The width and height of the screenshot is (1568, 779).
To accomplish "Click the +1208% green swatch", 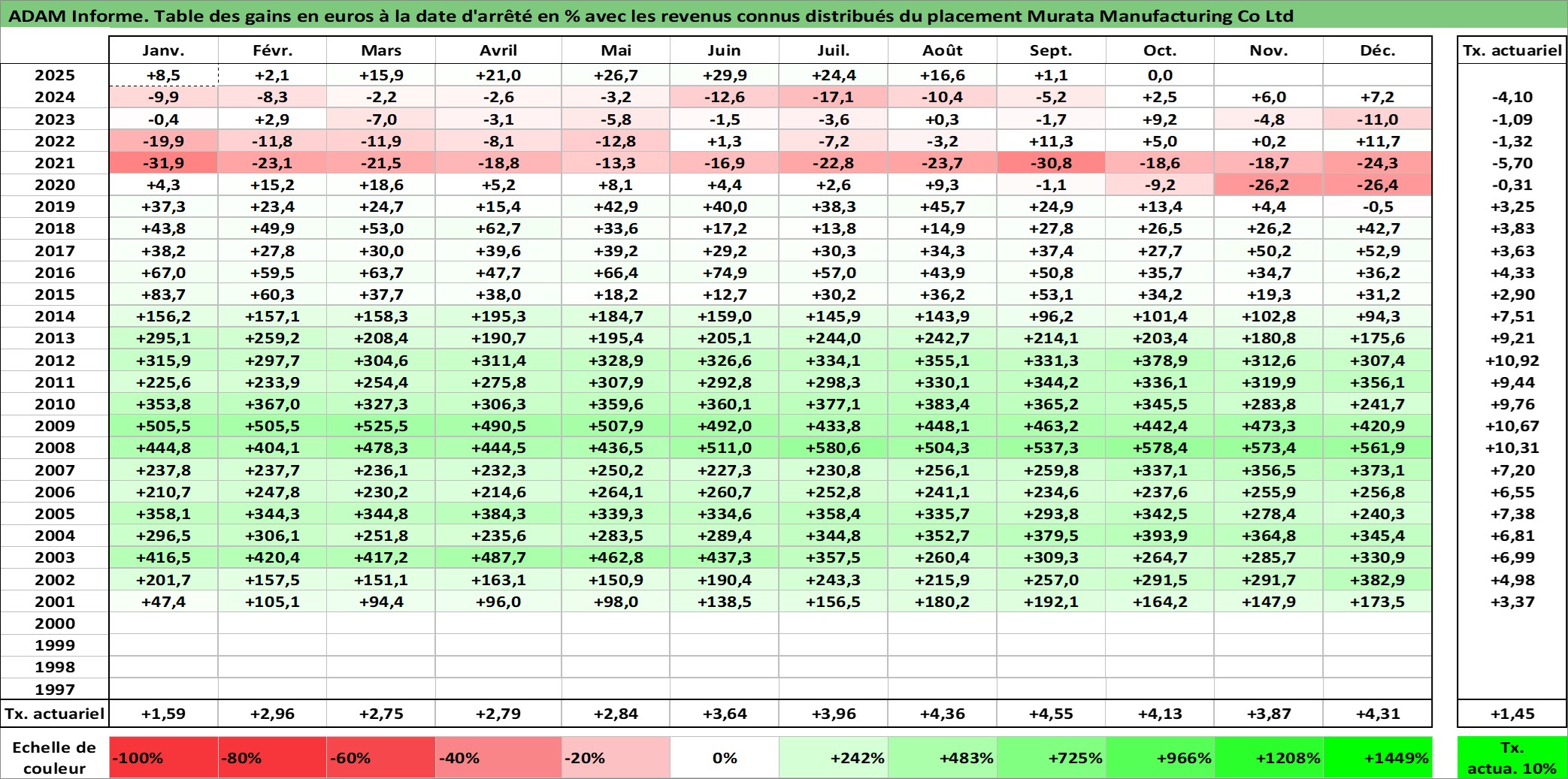I will (x=1269, y=757).
